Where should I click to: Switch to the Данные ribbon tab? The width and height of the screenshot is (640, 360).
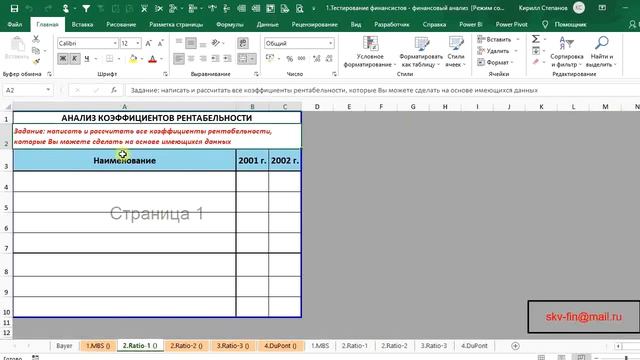[x=268, y=24]
